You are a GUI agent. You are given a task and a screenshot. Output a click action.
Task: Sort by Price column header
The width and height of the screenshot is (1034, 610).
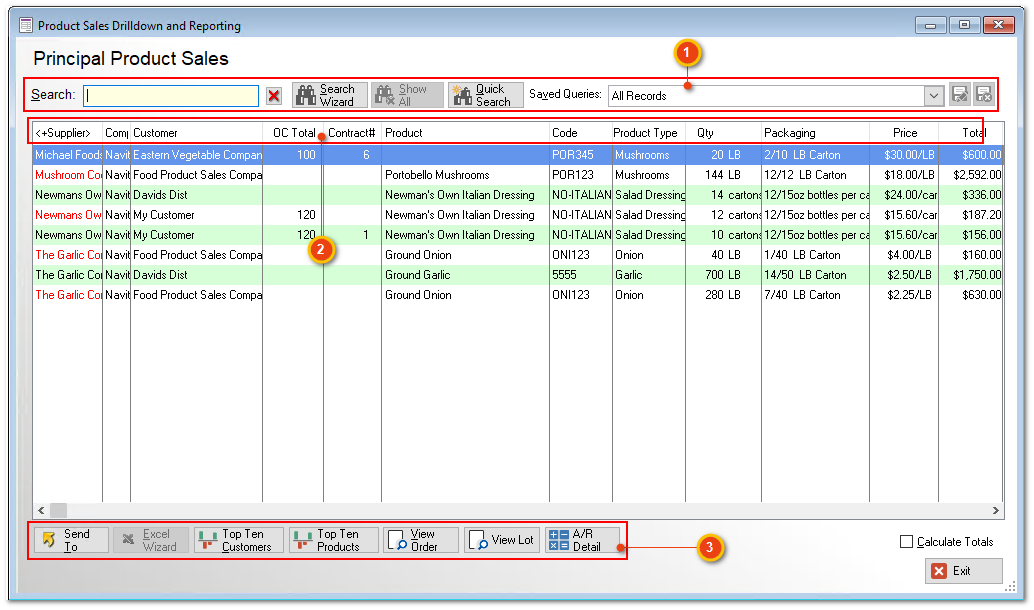[x=904, y=133]
